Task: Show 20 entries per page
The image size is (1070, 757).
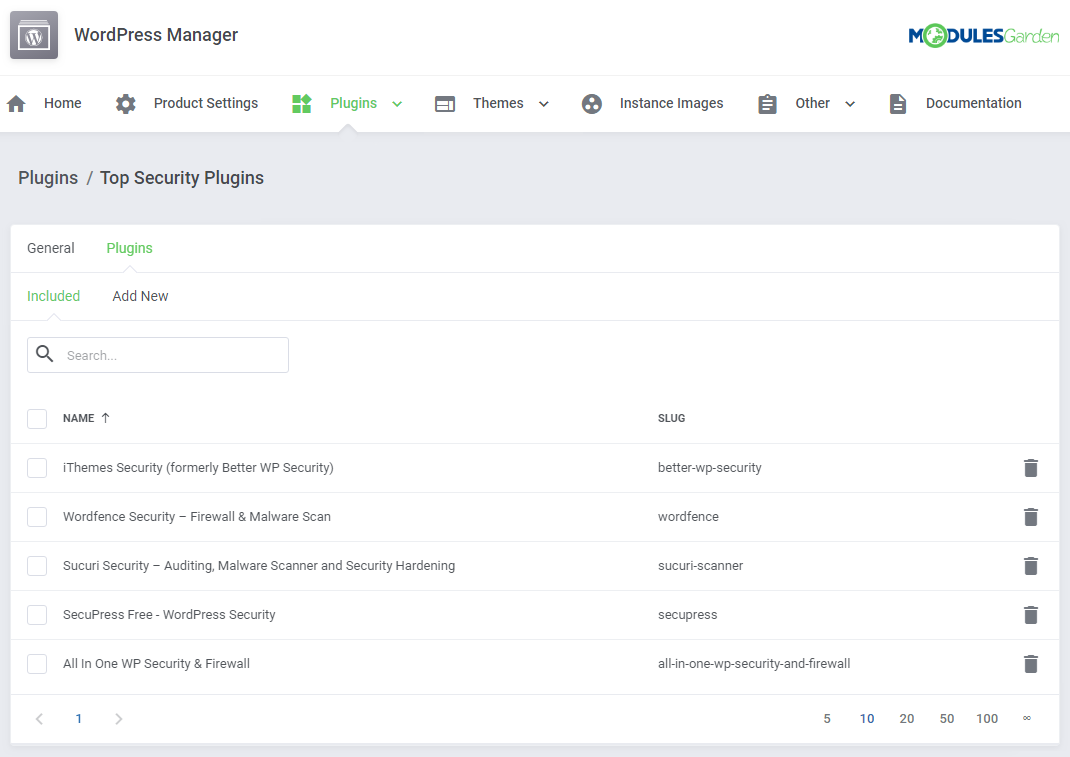Action: tap(906, 719)
